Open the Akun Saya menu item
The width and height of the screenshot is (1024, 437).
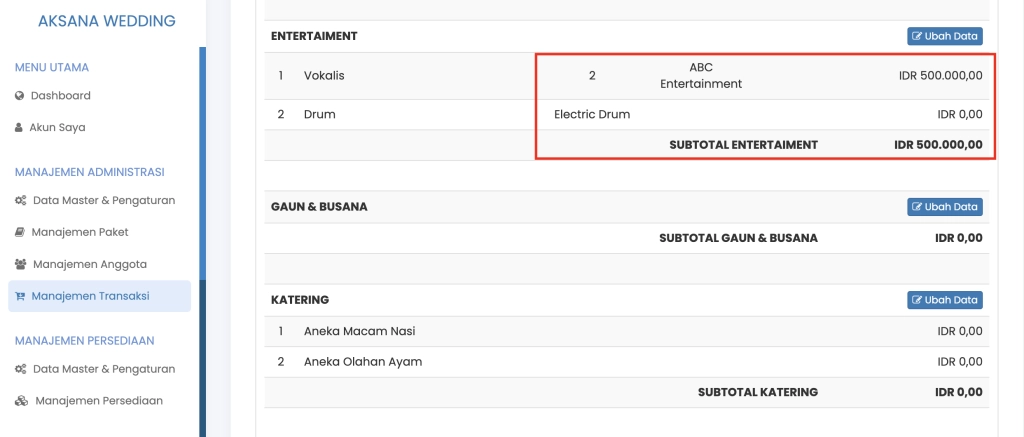(57, 128)
